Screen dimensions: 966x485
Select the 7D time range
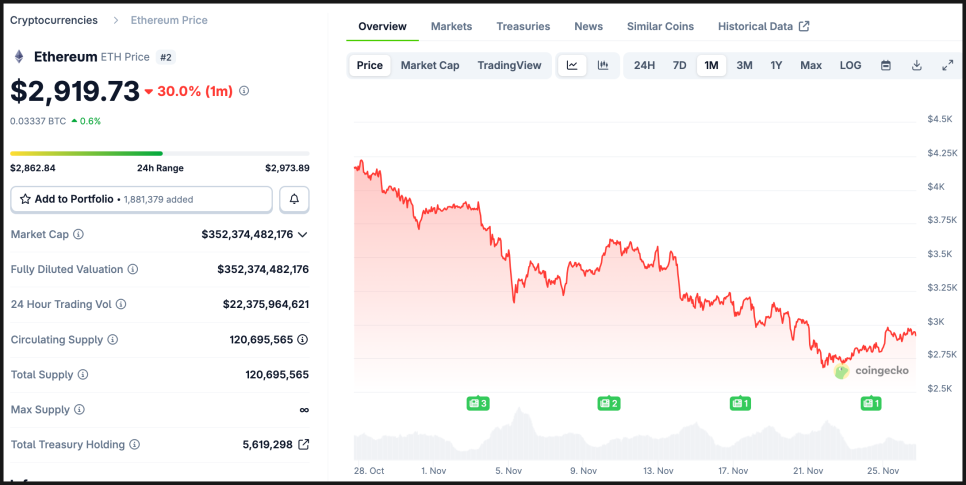click(679, 66)
